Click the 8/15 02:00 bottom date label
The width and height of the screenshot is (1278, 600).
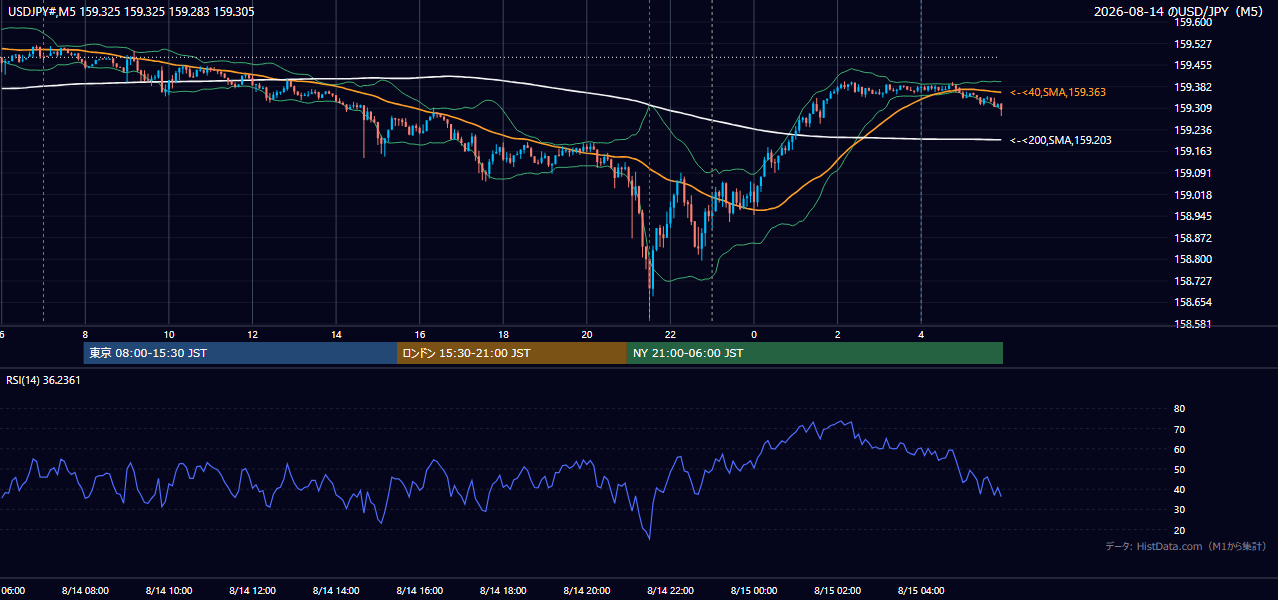pos(837,590)
